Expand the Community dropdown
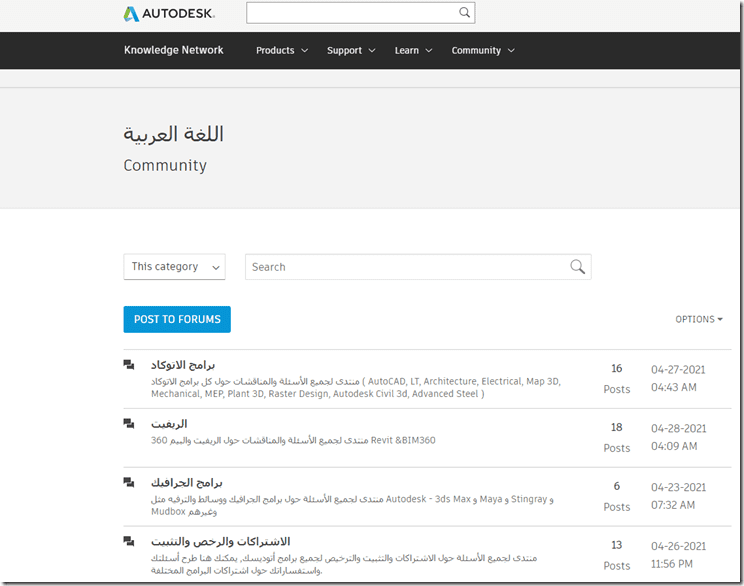Image resolution: width=744 pixels, height=586 pixels. tap(482, 51)
